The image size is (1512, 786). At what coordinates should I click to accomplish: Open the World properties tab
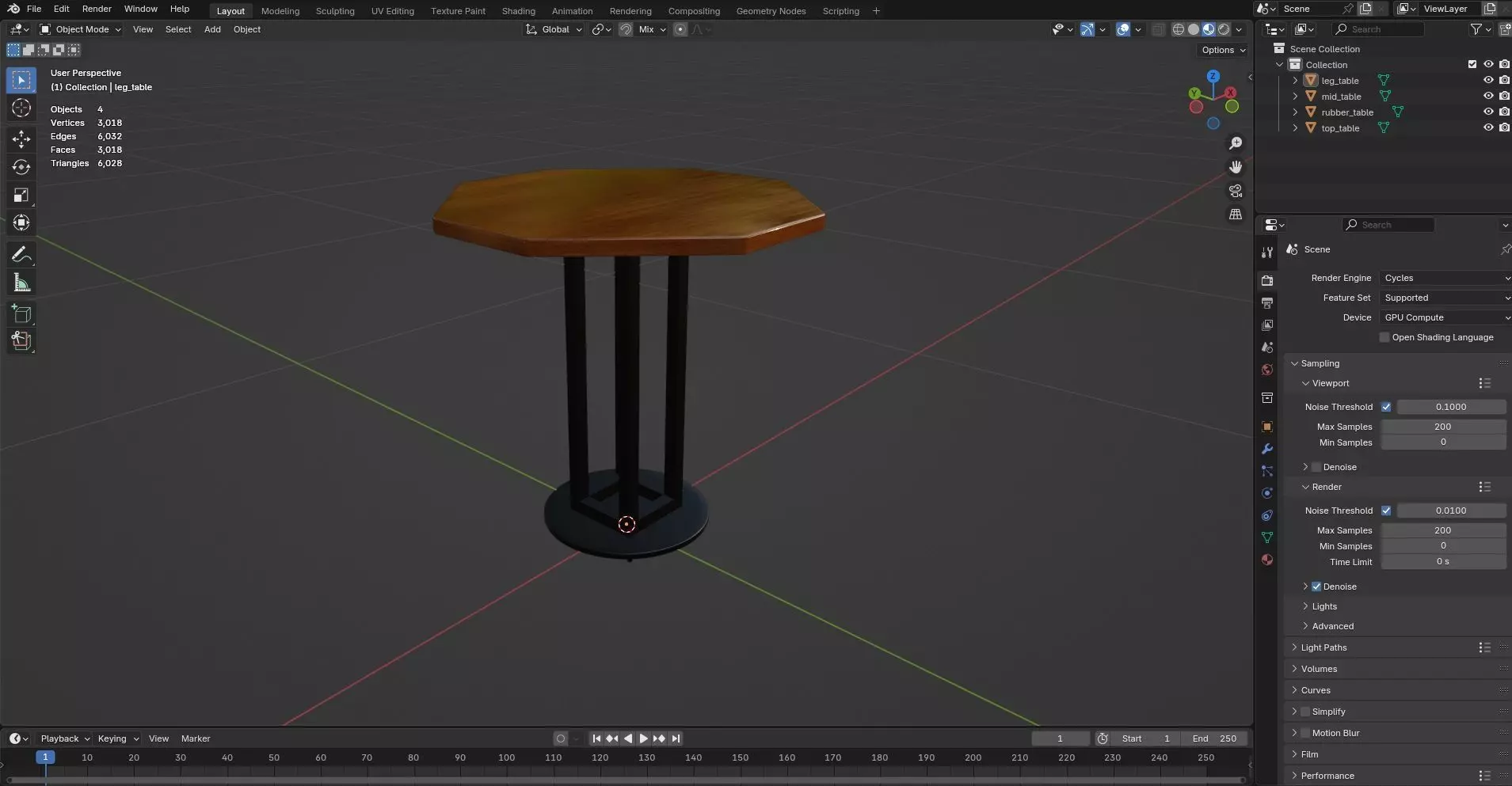(x=1267, y=370)
